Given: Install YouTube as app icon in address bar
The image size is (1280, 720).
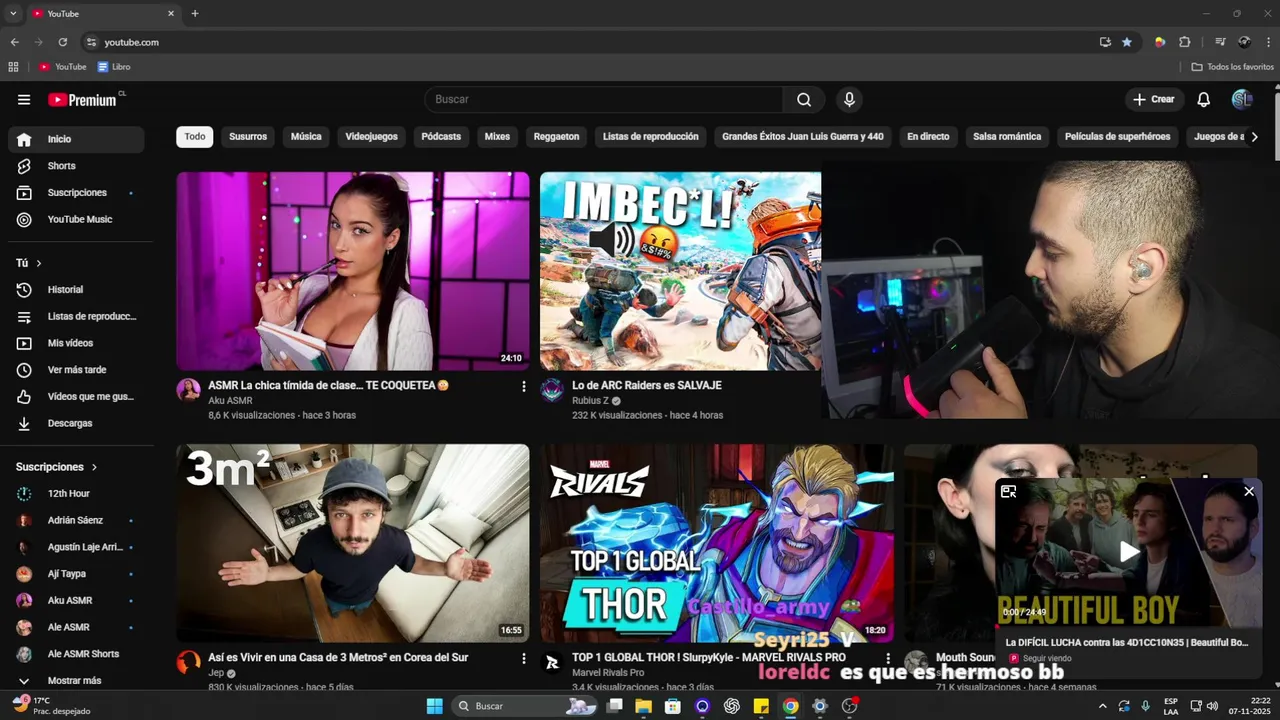Looking at the screenshot, I should pos(1105,42).
